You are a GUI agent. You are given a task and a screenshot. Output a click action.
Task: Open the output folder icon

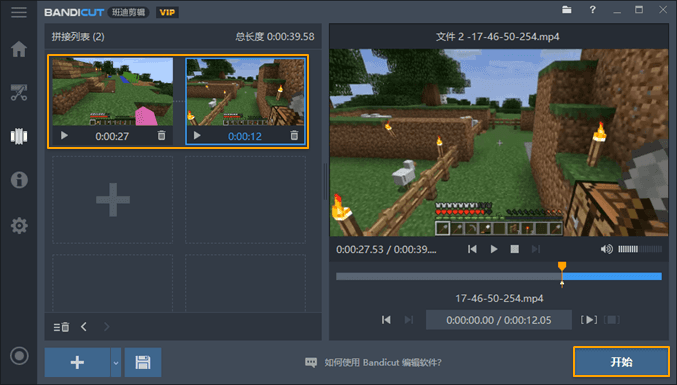point(567,9)
